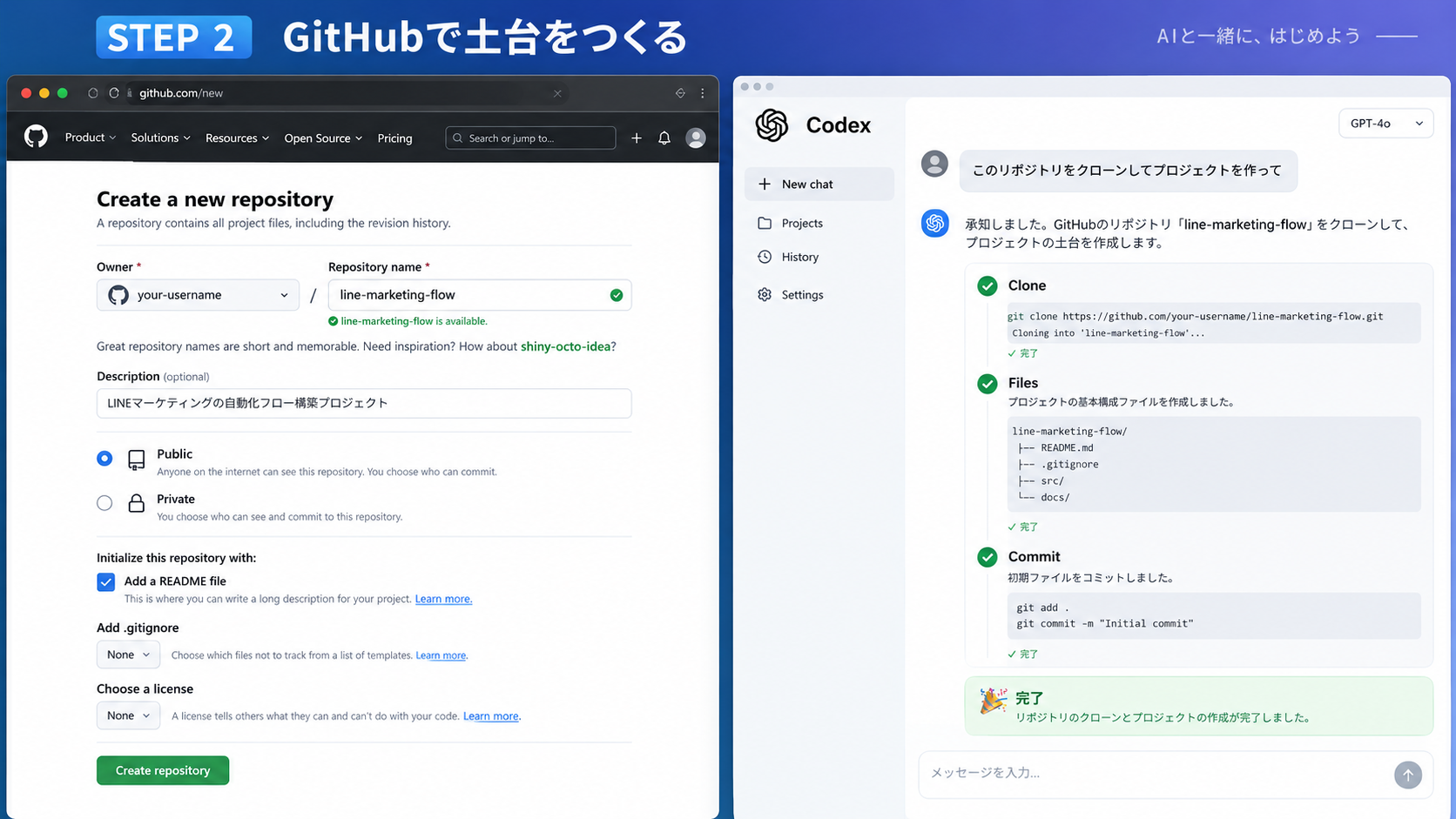Screen dimensions: 1456x819
Task: Open GitHub notifications bell
Action: click(x=664, y=138)
